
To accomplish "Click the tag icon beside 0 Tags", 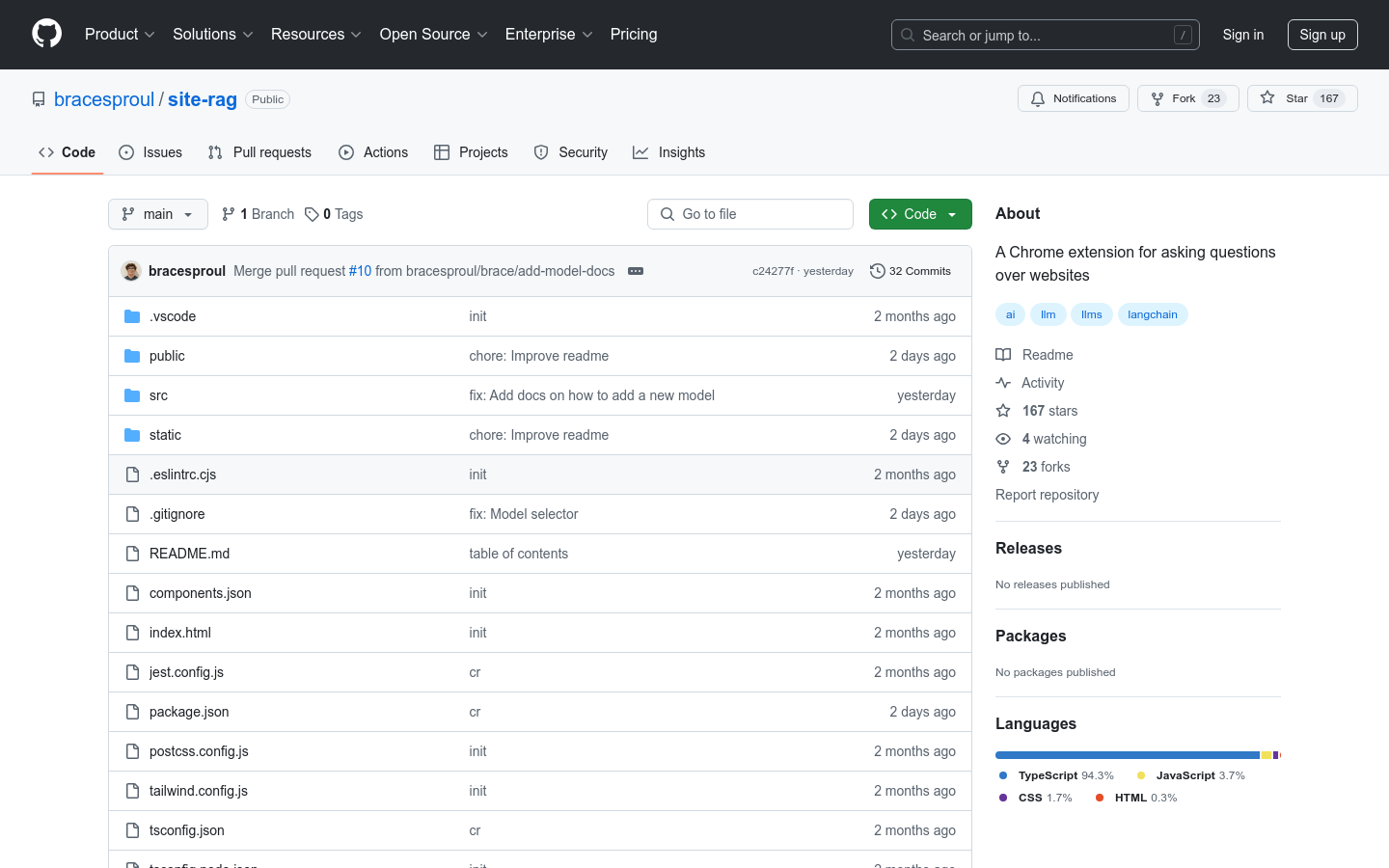I will tap(312, 214).
